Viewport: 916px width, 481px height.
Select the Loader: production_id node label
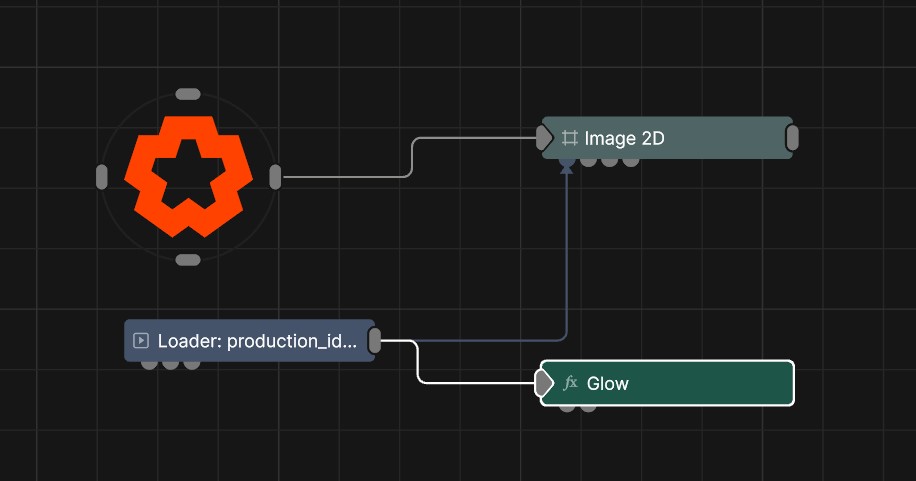(x=257, y=341)
